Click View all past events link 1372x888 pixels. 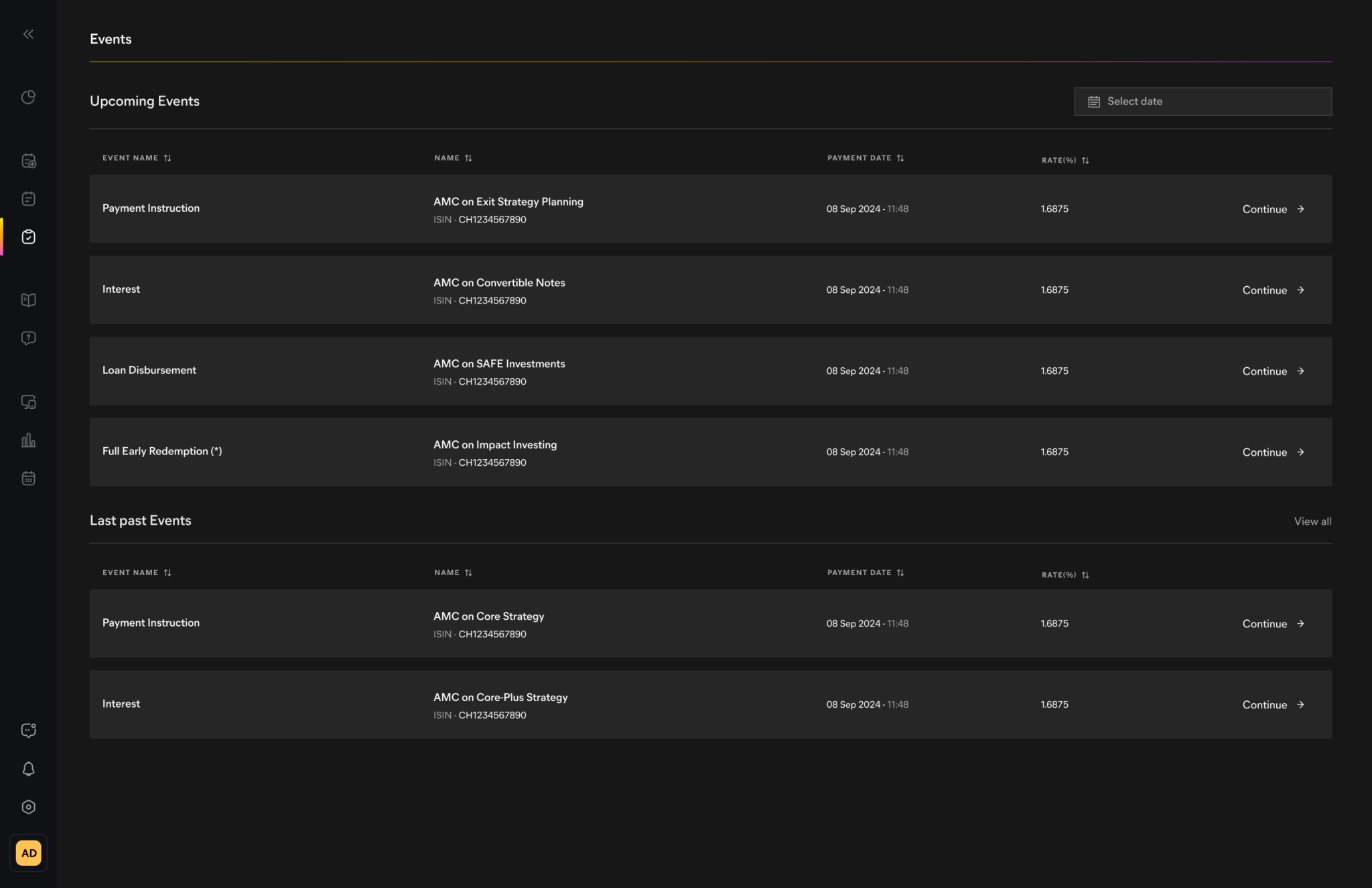[x=1312, y=521]
